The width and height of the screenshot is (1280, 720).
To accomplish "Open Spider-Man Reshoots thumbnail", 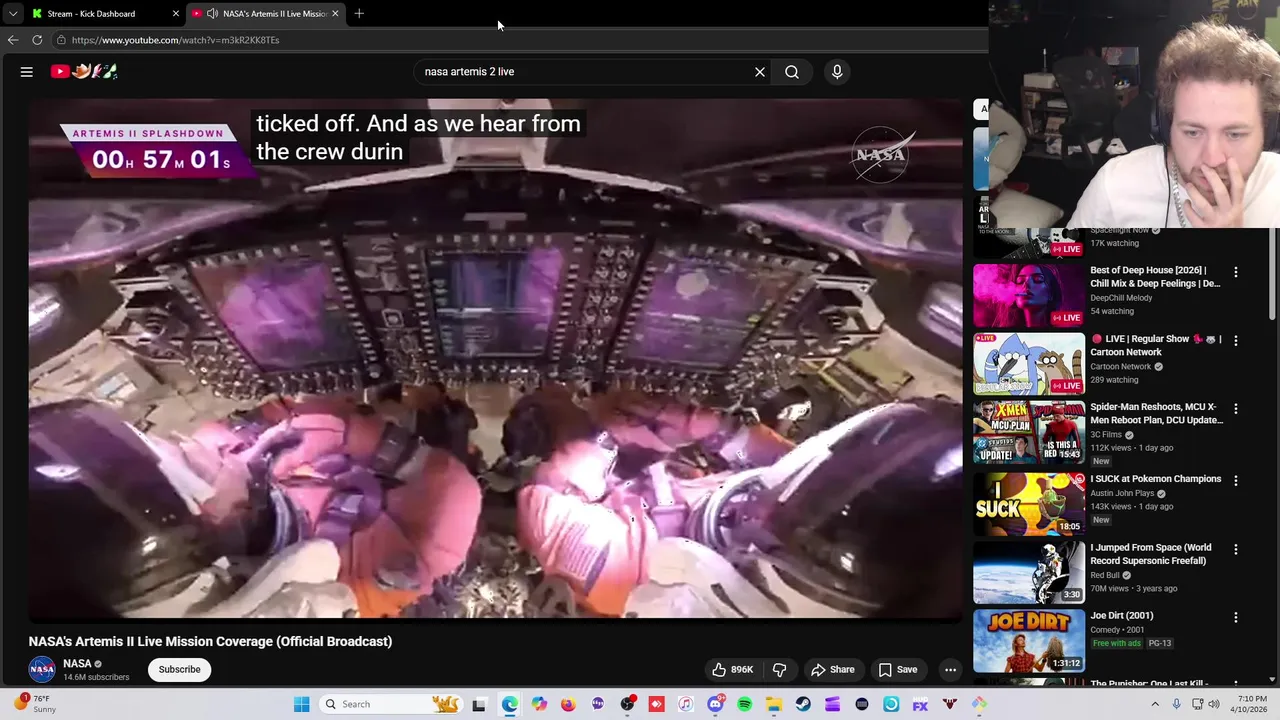I will pyautogui.click(x=1029, y=432).
